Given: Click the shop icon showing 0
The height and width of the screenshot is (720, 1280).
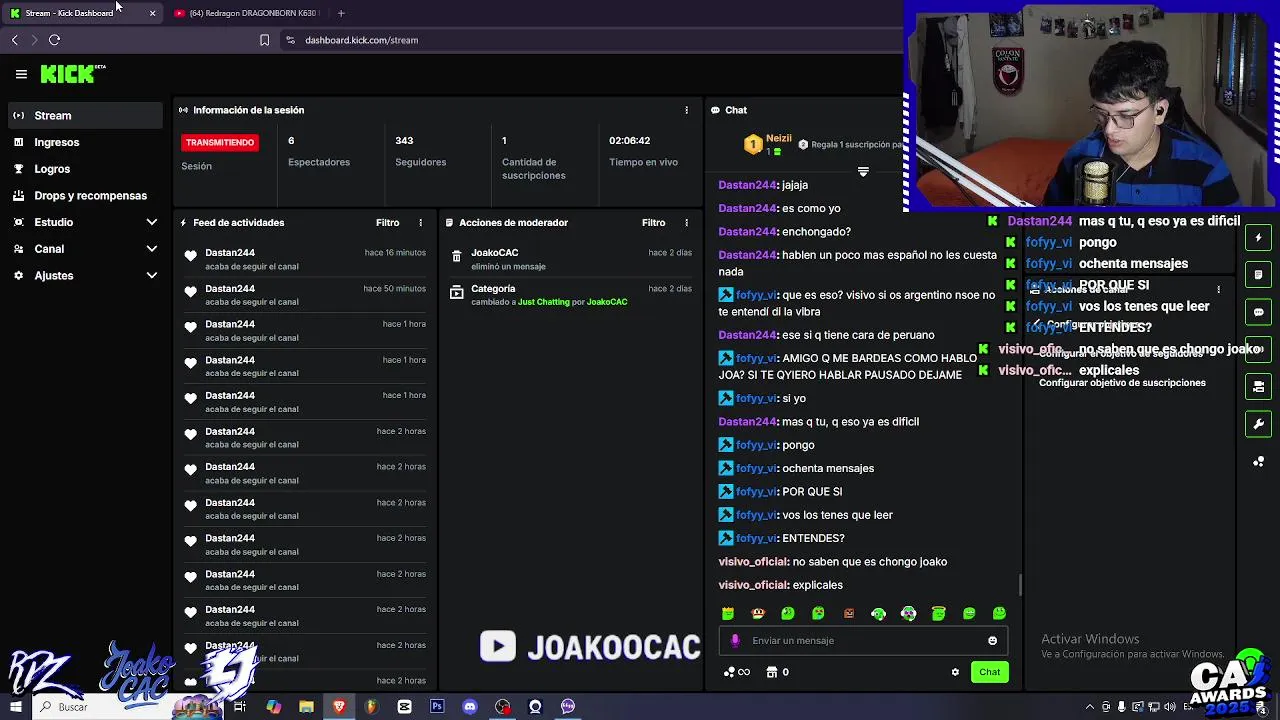Looking at the screenshot, I should click(x=777, y=672).
